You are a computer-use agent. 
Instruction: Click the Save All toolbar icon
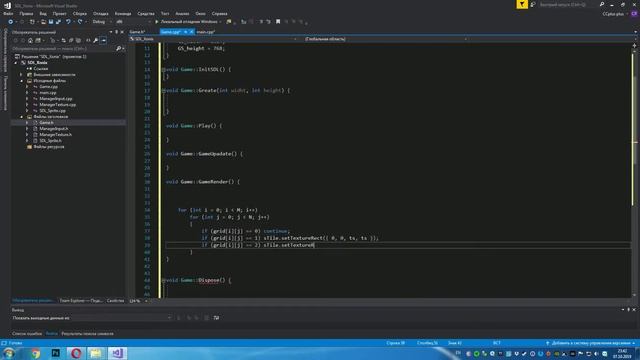58,22
